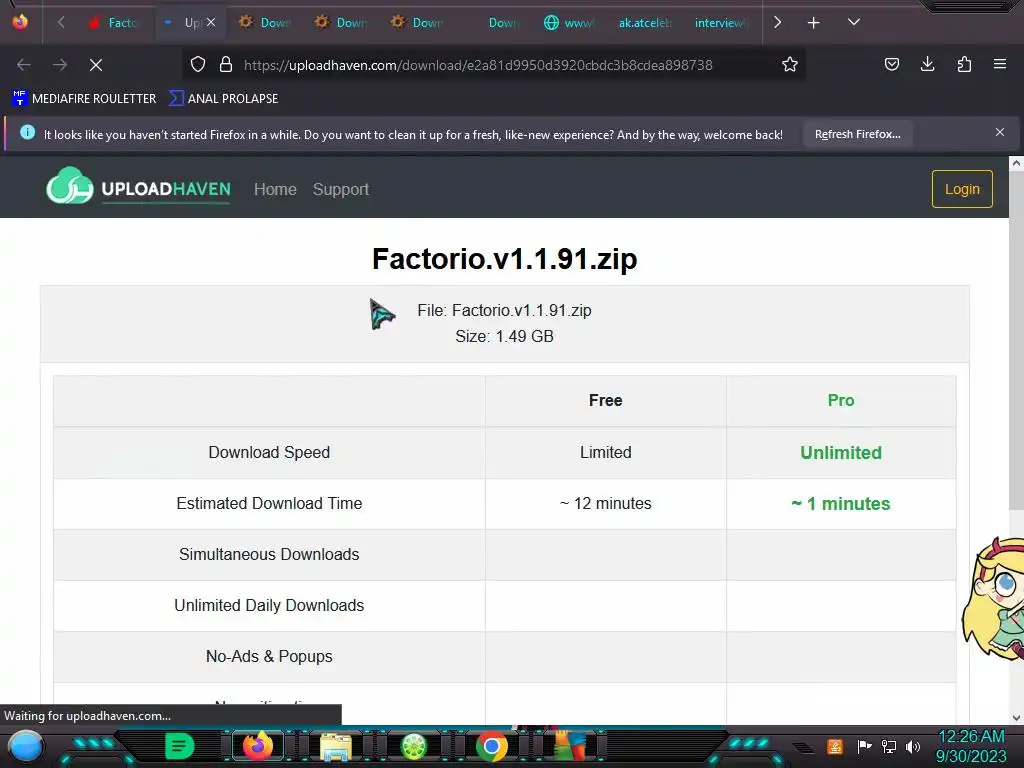Click the Limited speed cell
Screen dimensions: 1024x768
click(605, 453)
